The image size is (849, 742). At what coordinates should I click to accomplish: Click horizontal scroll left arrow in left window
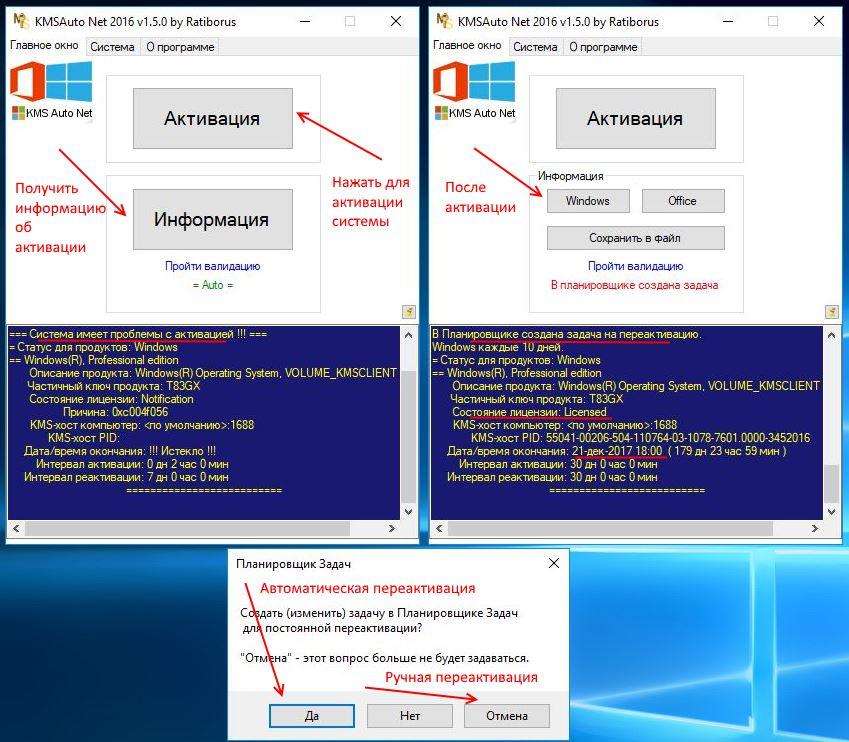[16, 528]
